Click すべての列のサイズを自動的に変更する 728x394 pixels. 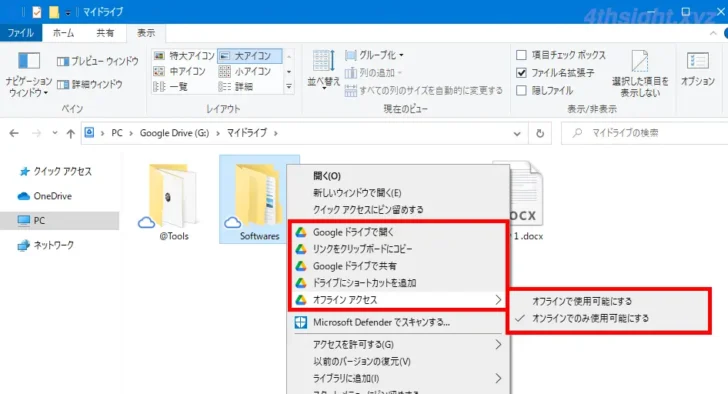tap(424, 90)
